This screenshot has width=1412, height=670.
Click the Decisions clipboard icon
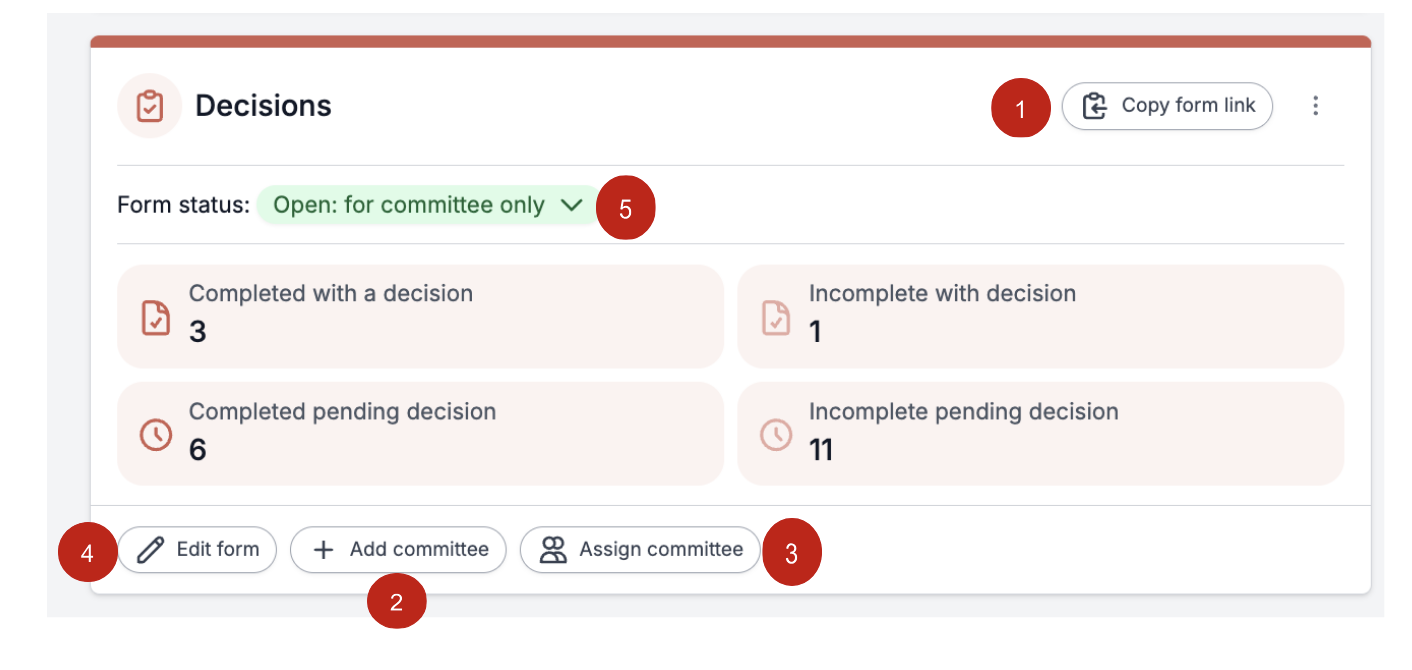[x=150, y=106]
